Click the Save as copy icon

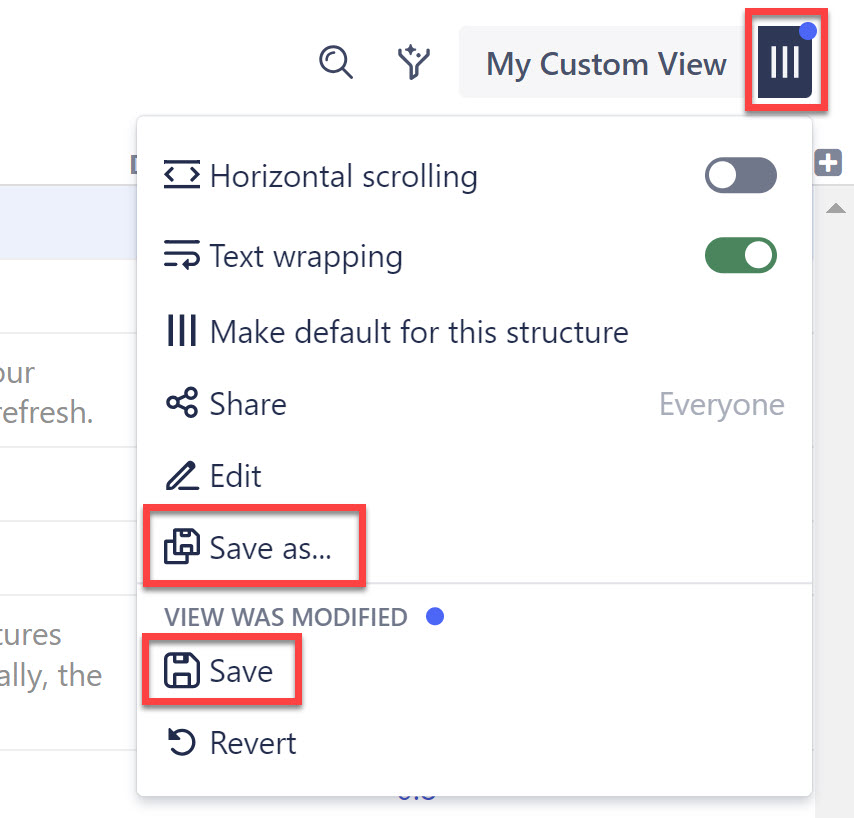(x=181, y=547)
